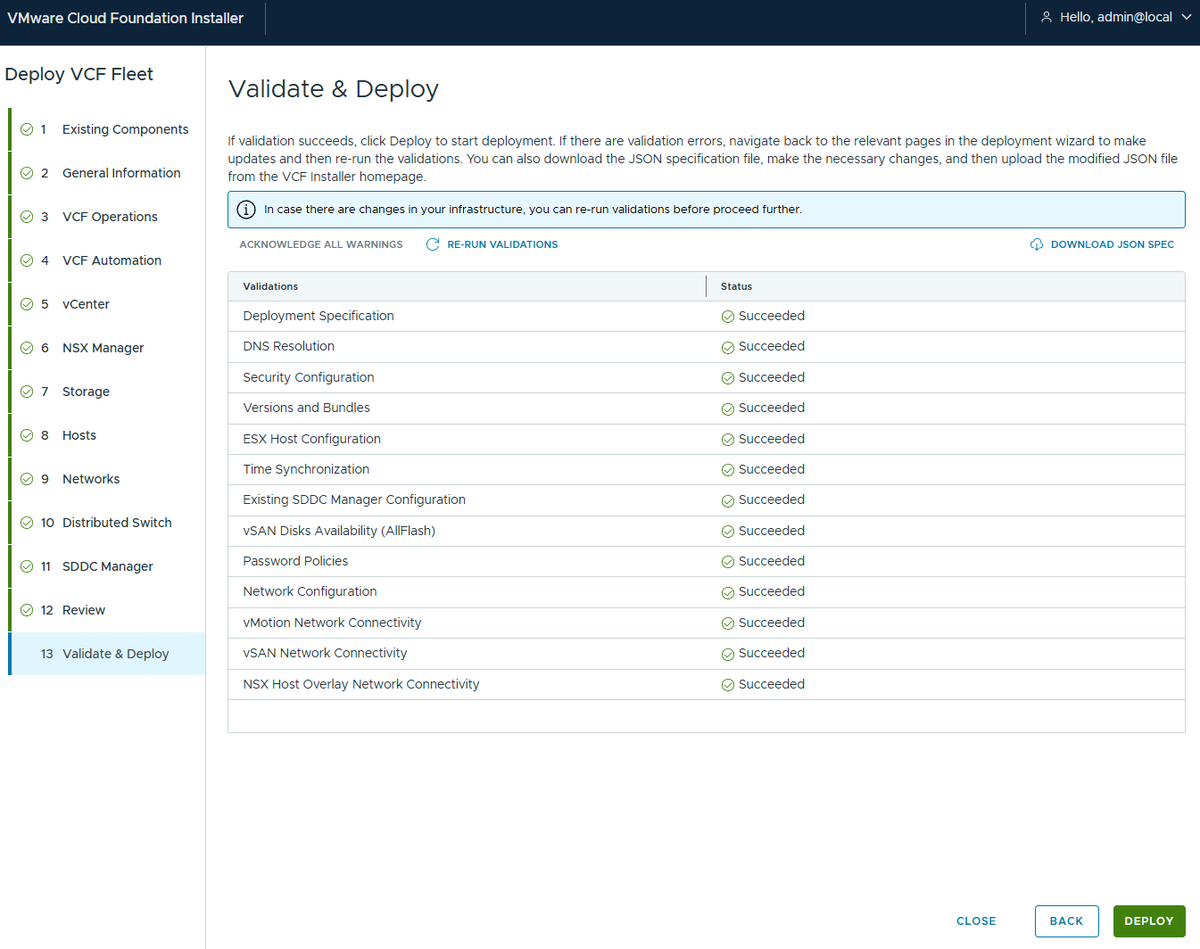The width and height of the screenshot is (1200, 949).
Task: Click success icon in Versions and Bundles row
Action: coord(728,408)
